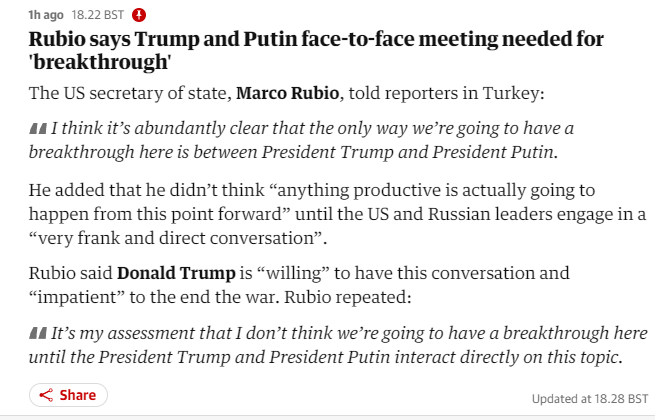Viewport: 655px width, 420px height.
Task: Click the red share icon glyph
Action: tap(46, 395)
